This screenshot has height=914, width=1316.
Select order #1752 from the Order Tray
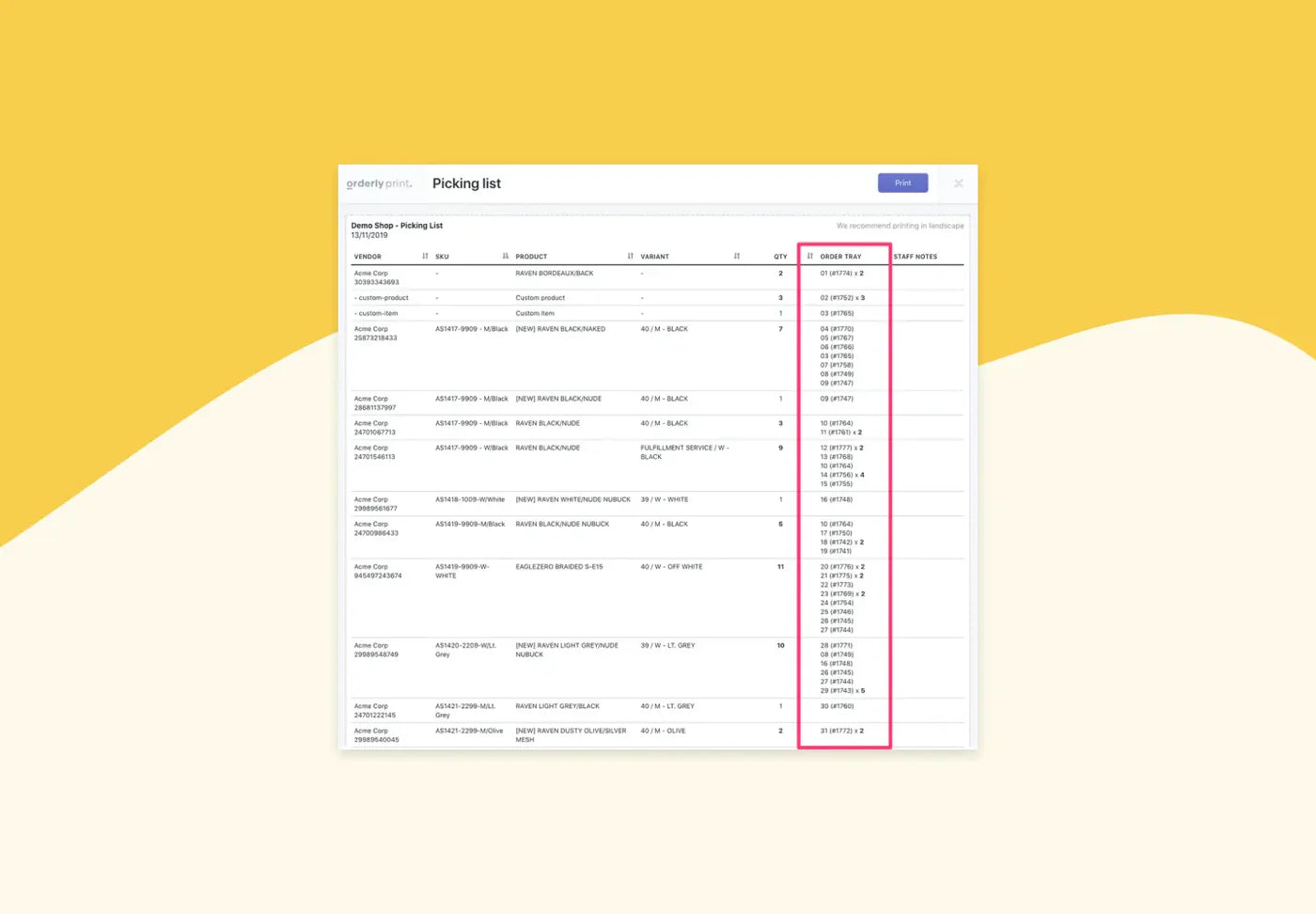(843, 297)
